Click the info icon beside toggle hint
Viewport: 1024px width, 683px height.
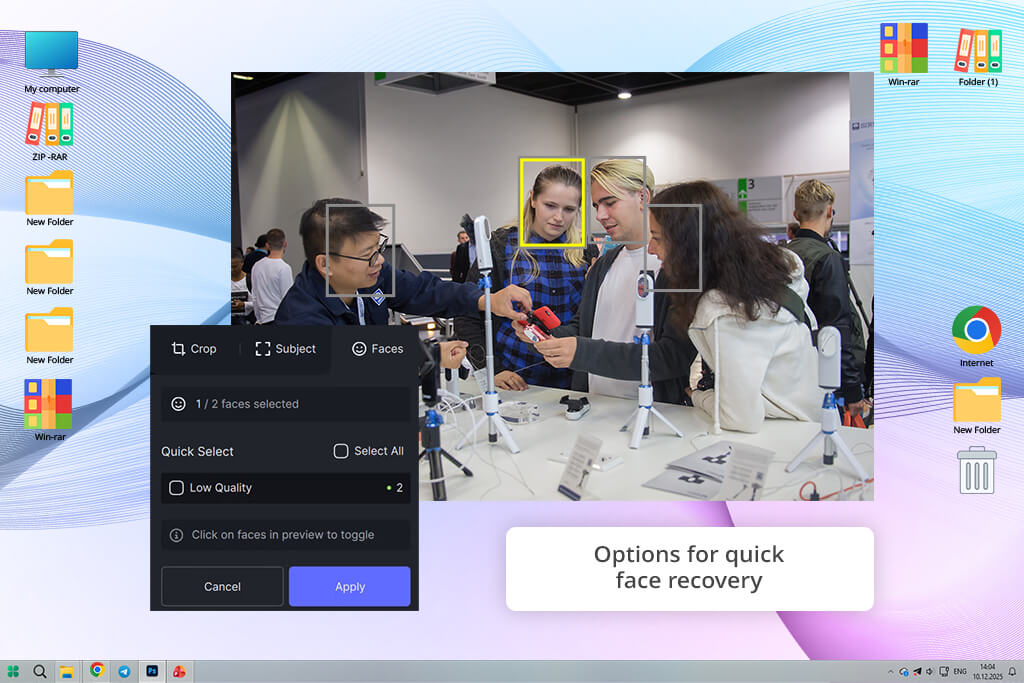point(176,535)
